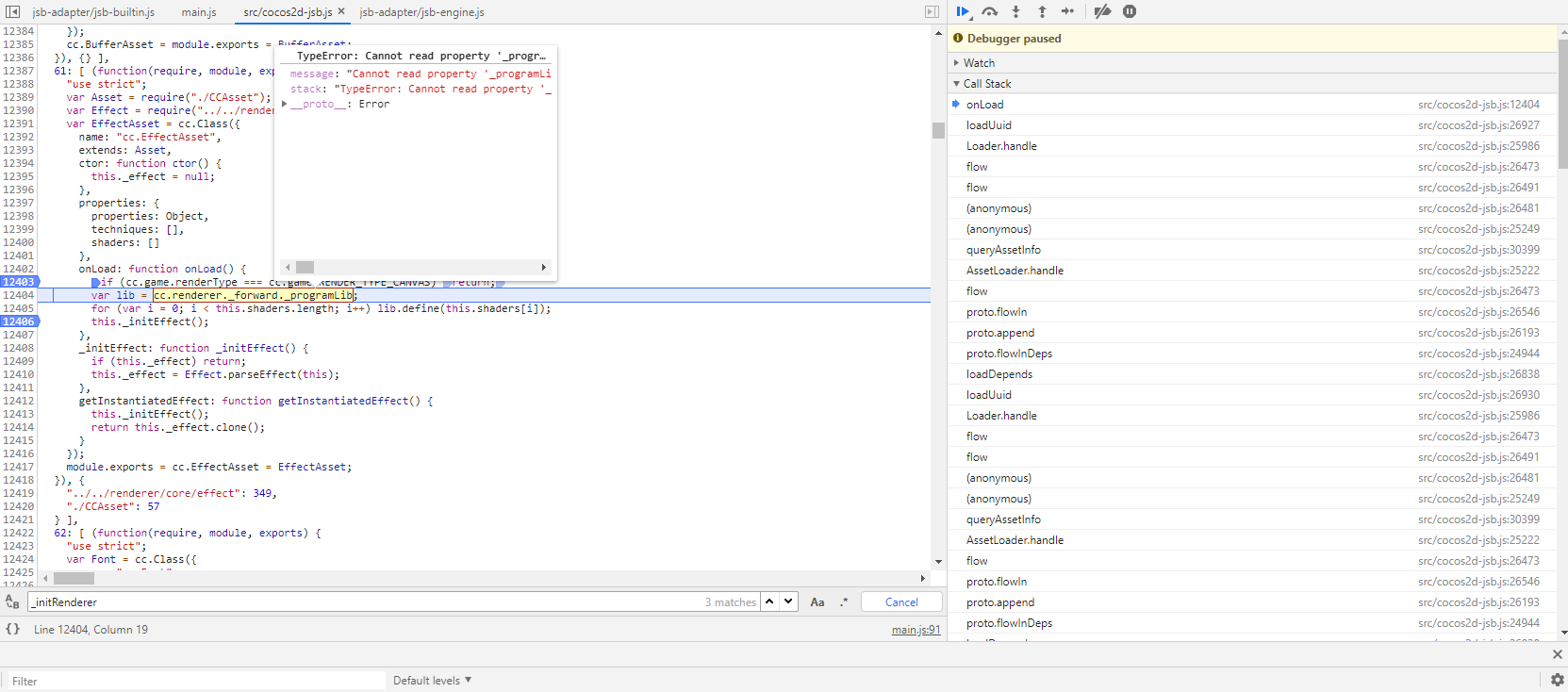Switch to jsb-adapter/jsb-builtin.js tab
The width and height of the screenshot is (1568, 692).
pos(93,12)
